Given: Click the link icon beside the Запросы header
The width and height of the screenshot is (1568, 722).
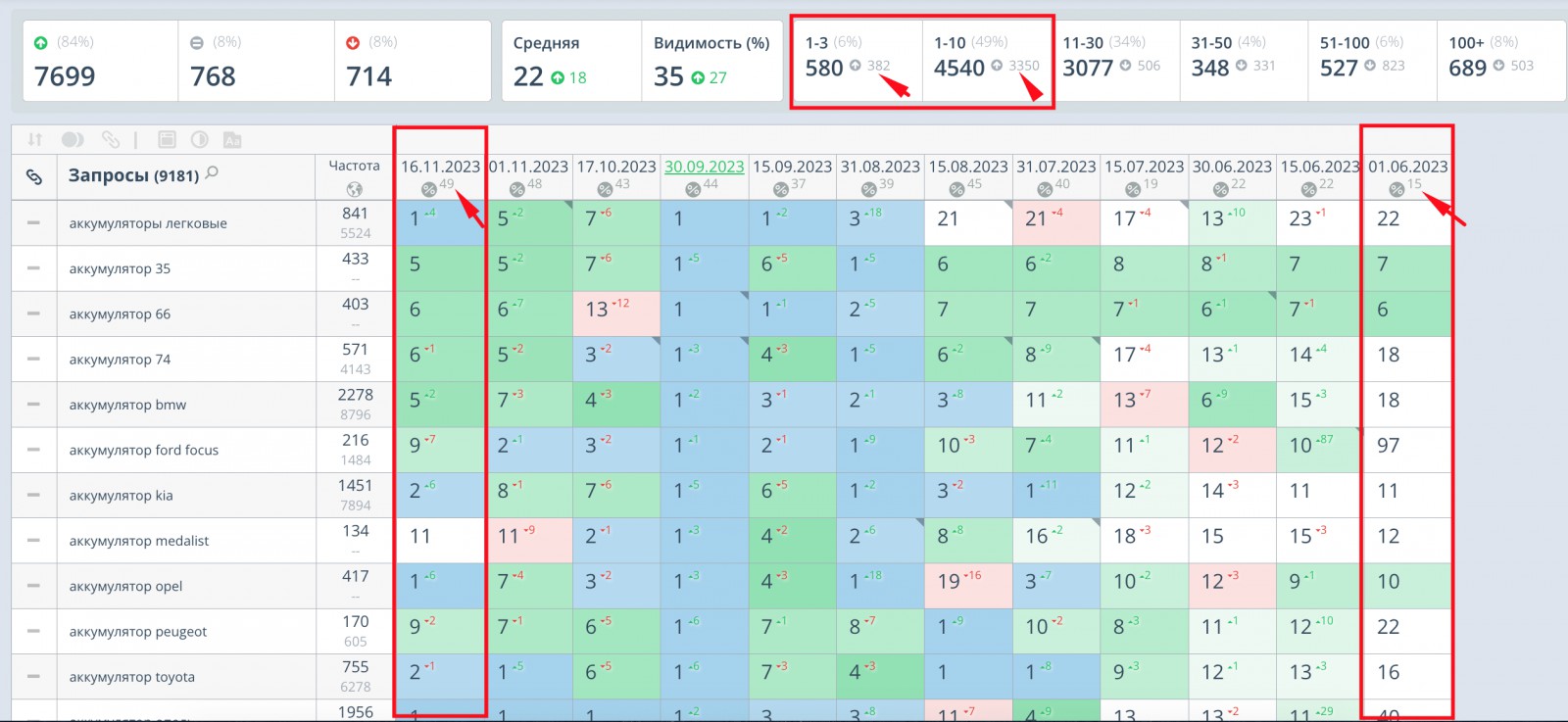Looking at the screenshot, I should [x=34, y=177].
